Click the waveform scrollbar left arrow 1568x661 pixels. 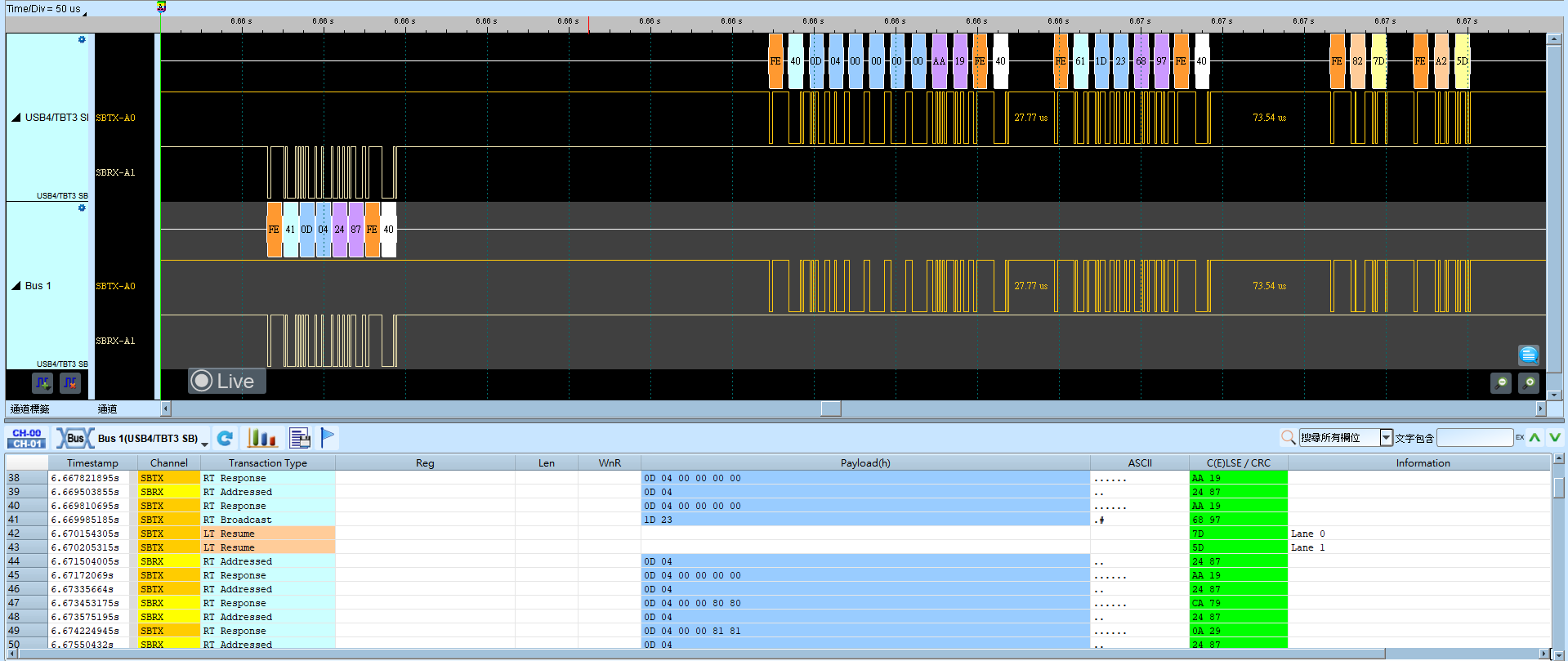click(x=166, y=409)
